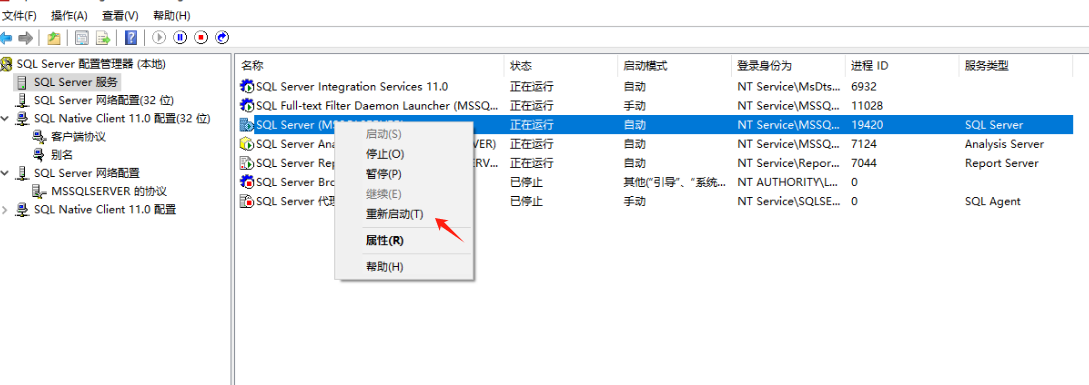Open the 操作(A) menu

point(69,15)
